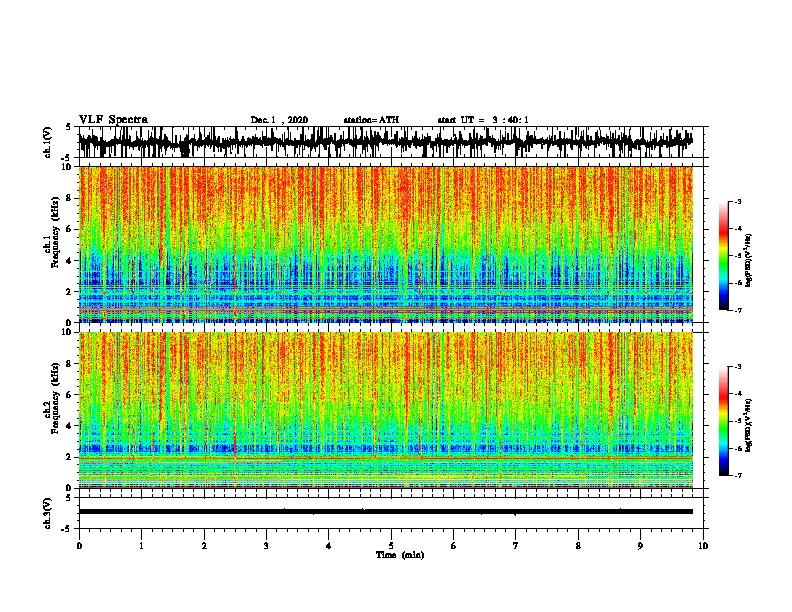
Task: Click the -3 label on ch.1 color bar
Action: [737, 202]
